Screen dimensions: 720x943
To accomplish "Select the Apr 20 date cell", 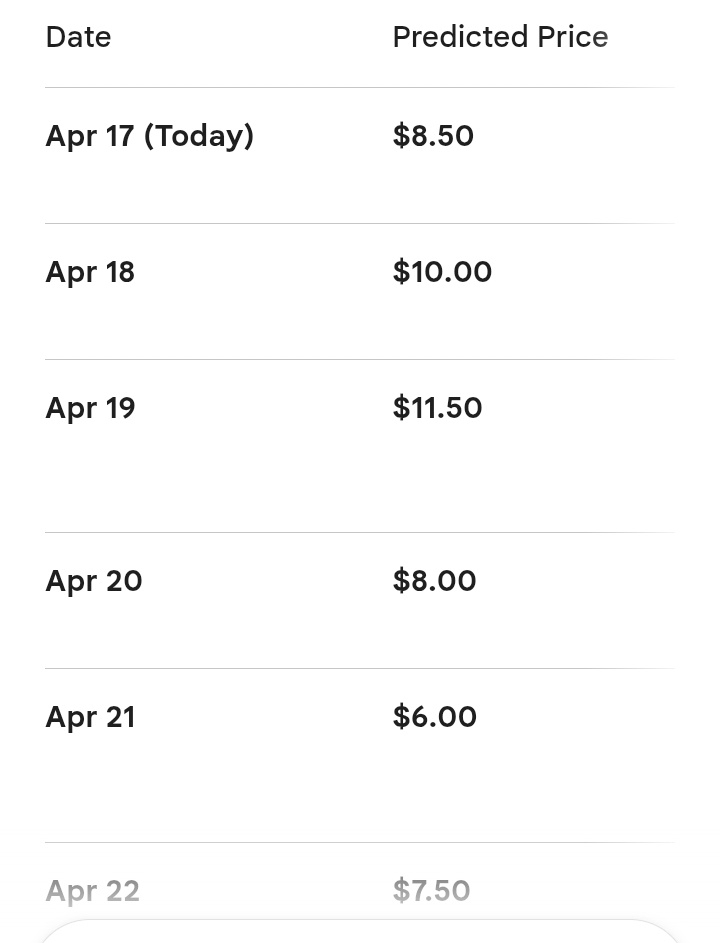I will pyautogui.click(x=94, y=581).
